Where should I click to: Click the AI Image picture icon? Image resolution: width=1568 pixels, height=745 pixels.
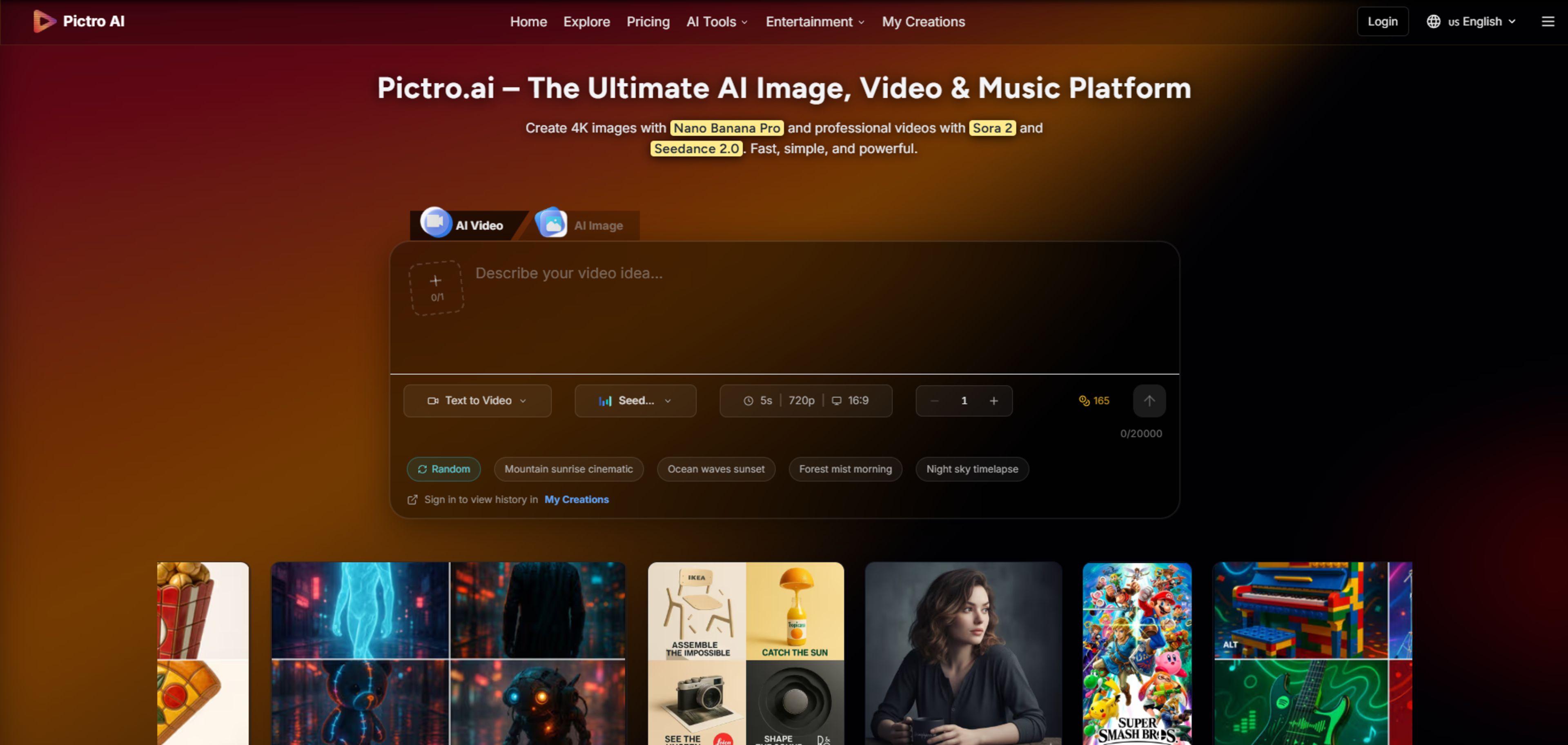tap(552, 223)
